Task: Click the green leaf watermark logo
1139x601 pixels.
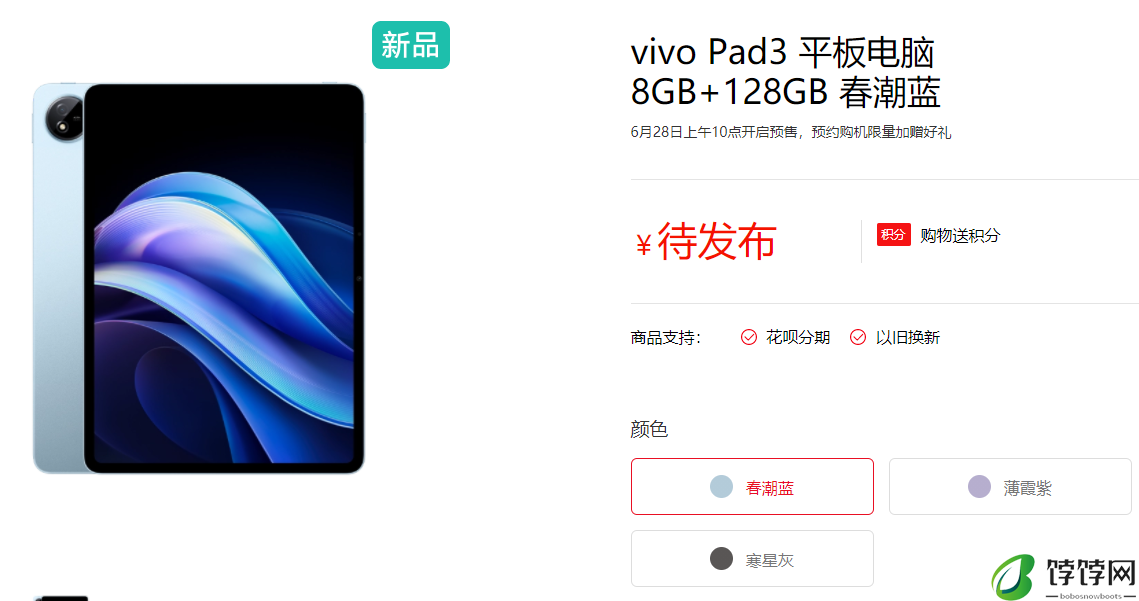Action: click(x=1013, y=577)
